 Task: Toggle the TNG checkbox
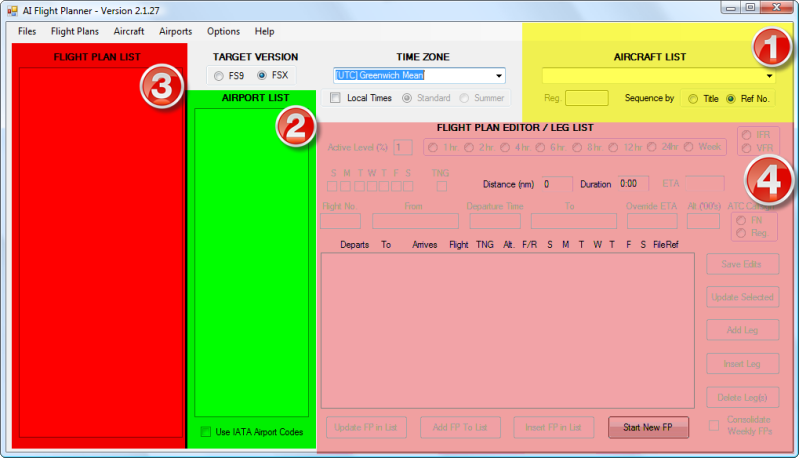tap(442, 186)
